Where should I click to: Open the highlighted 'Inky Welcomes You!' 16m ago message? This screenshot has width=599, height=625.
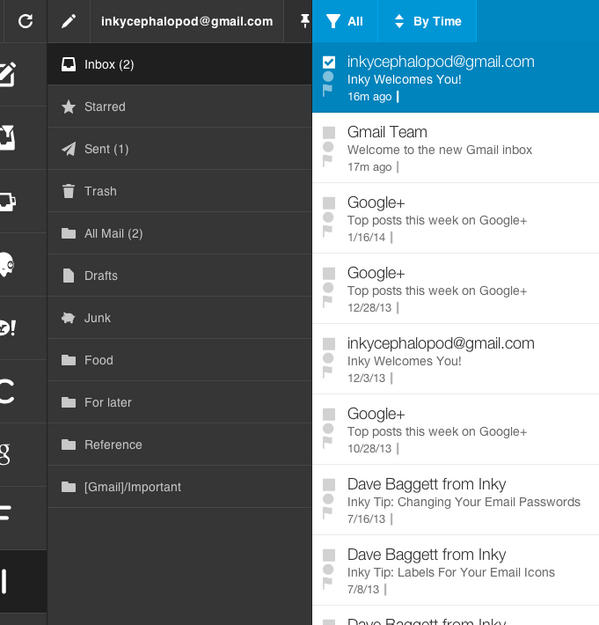click(456, 78)
